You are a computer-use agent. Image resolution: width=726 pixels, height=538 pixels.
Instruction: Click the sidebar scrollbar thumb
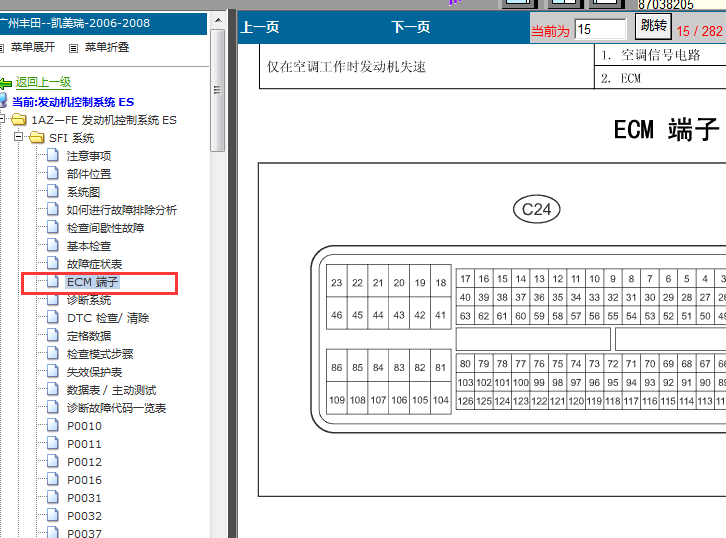(x=218, y=90)
